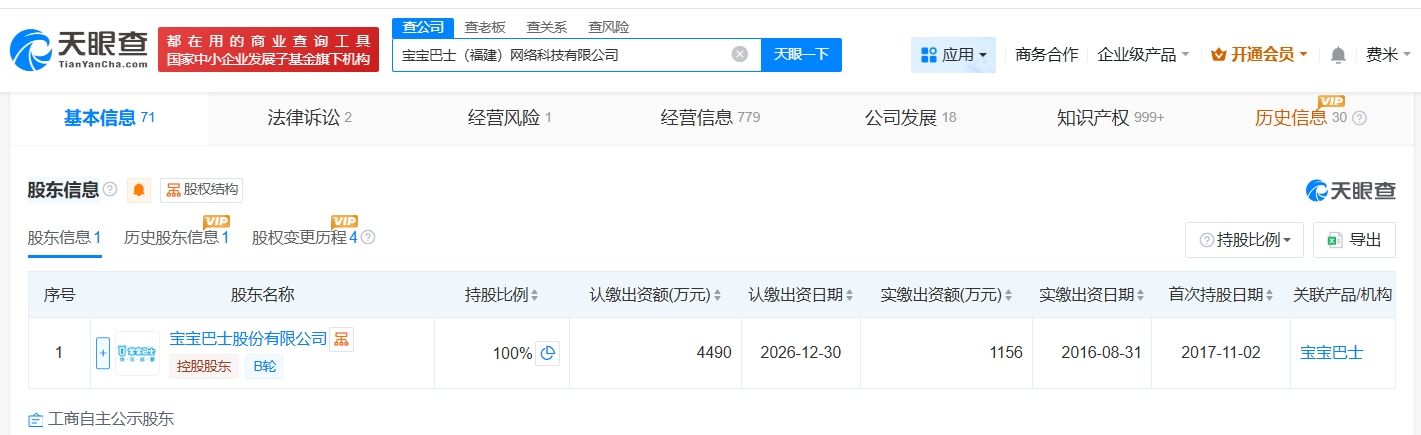The width and height of the screenshot is (1421, 435).
Task: Click the help icon next to 历史信息 tab
Action: coord(1359,118)
